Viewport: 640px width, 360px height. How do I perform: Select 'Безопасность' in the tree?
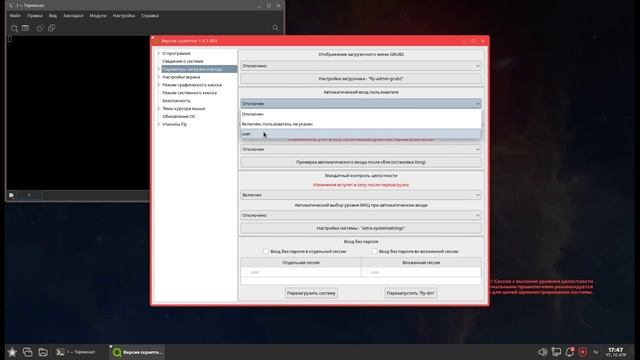176,100
